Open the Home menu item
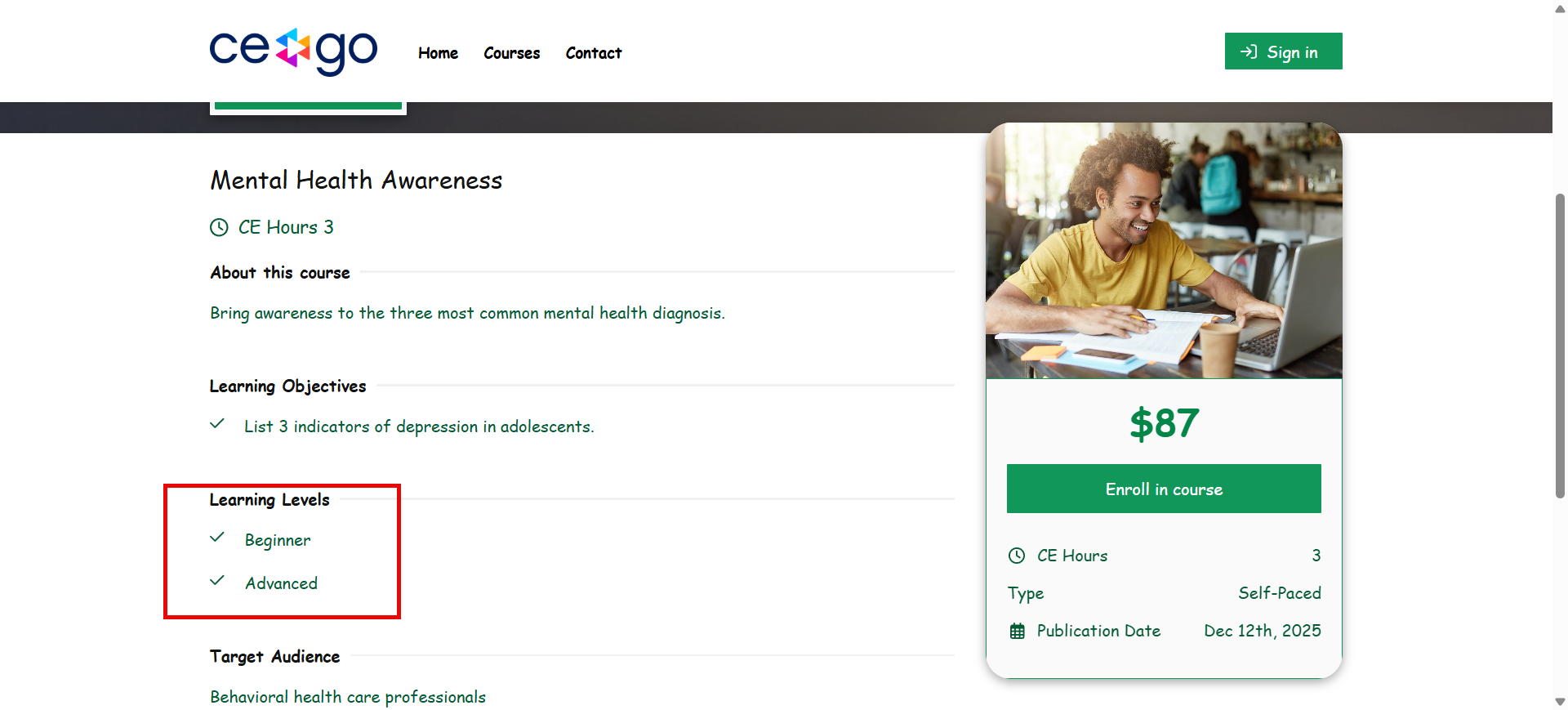This screenshot has height=710, width=1568. click(x=438, y=53)
